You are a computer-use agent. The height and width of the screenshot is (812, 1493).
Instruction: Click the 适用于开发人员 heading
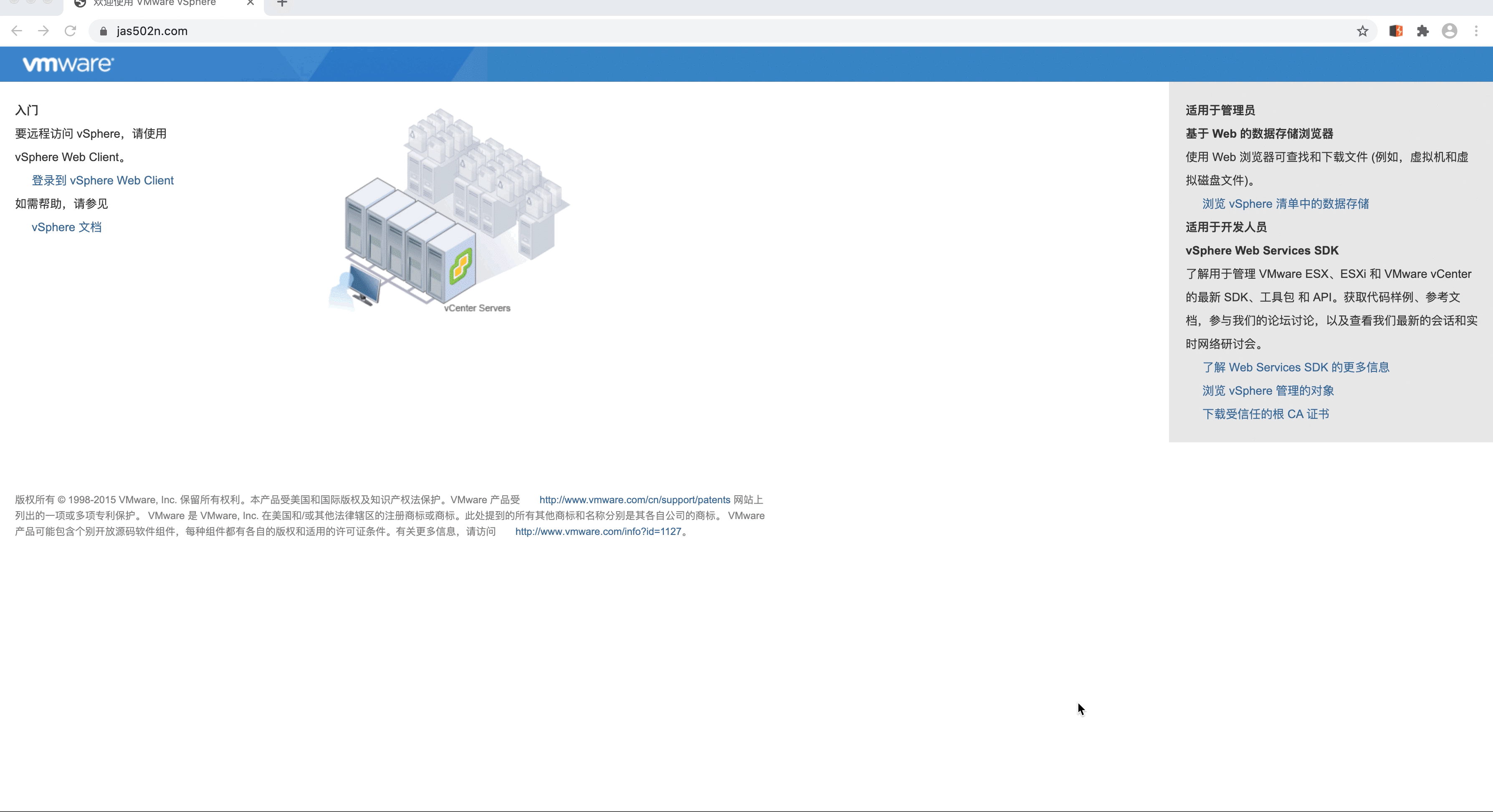1226,227
